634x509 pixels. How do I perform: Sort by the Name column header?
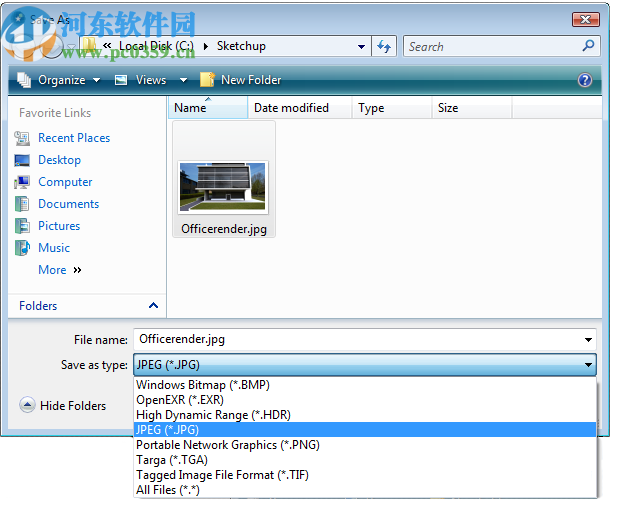[208, 108]
